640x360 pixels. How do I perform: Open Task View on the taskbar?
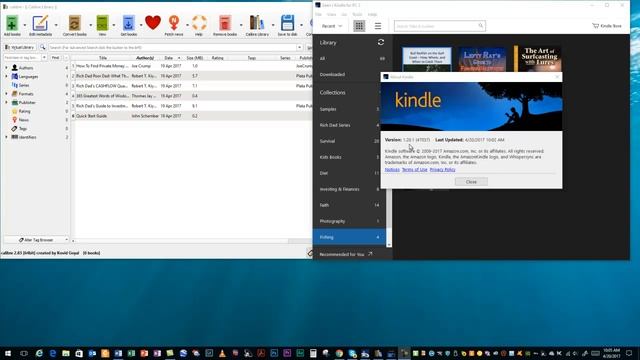click(24, 353)
